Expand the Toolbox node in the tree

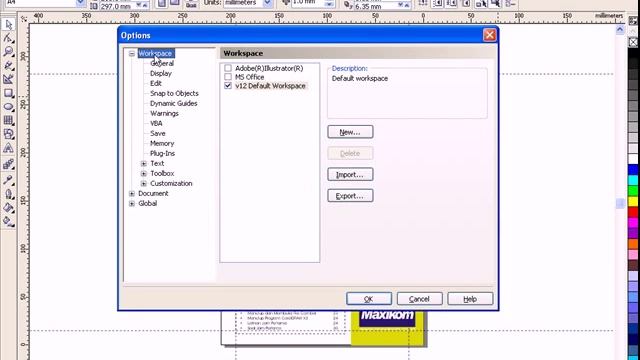point(144,173)
